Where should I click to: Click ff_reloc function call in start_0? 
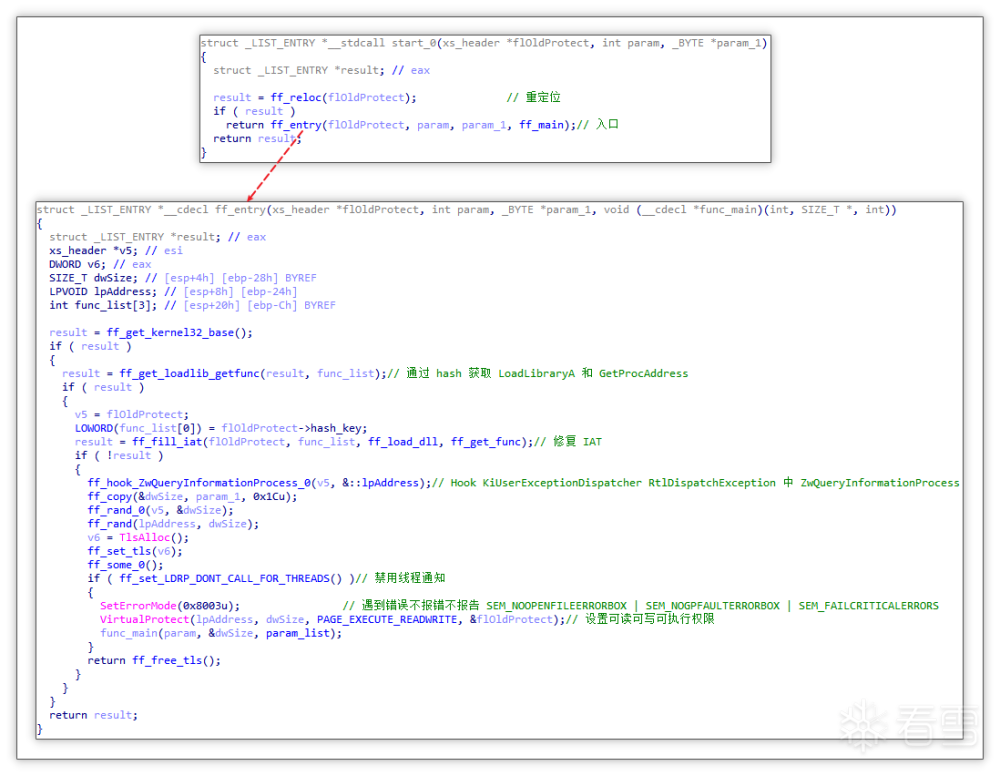point(295,98)
